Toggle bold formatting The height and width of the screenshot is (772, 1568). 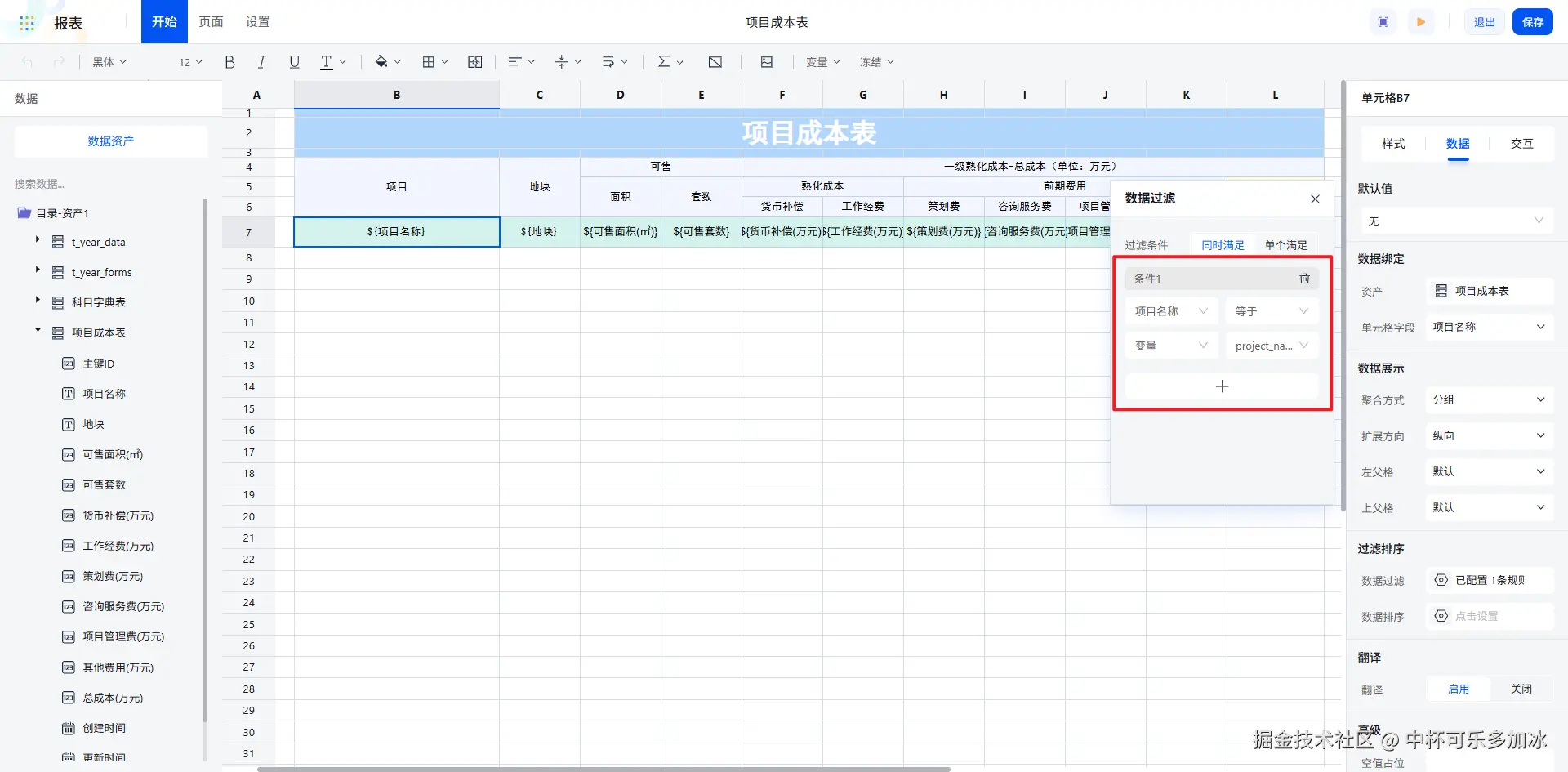click(229, 62)
